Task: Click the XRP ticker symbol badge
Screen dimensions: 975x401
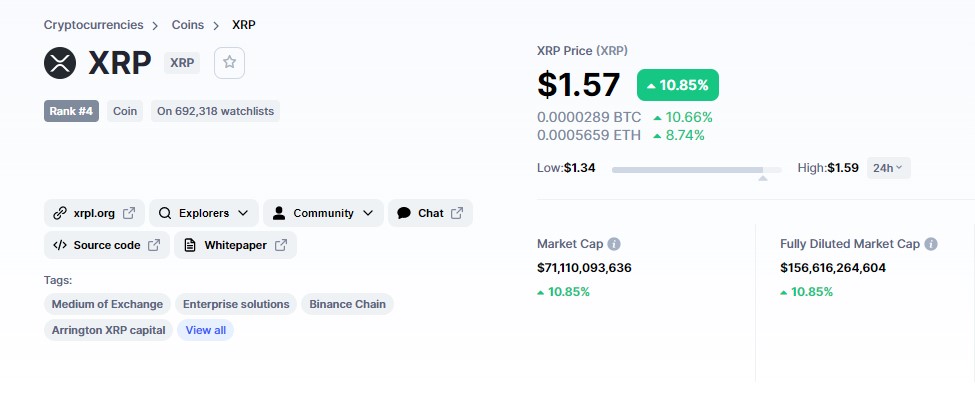Action: [x=182, y=63]
